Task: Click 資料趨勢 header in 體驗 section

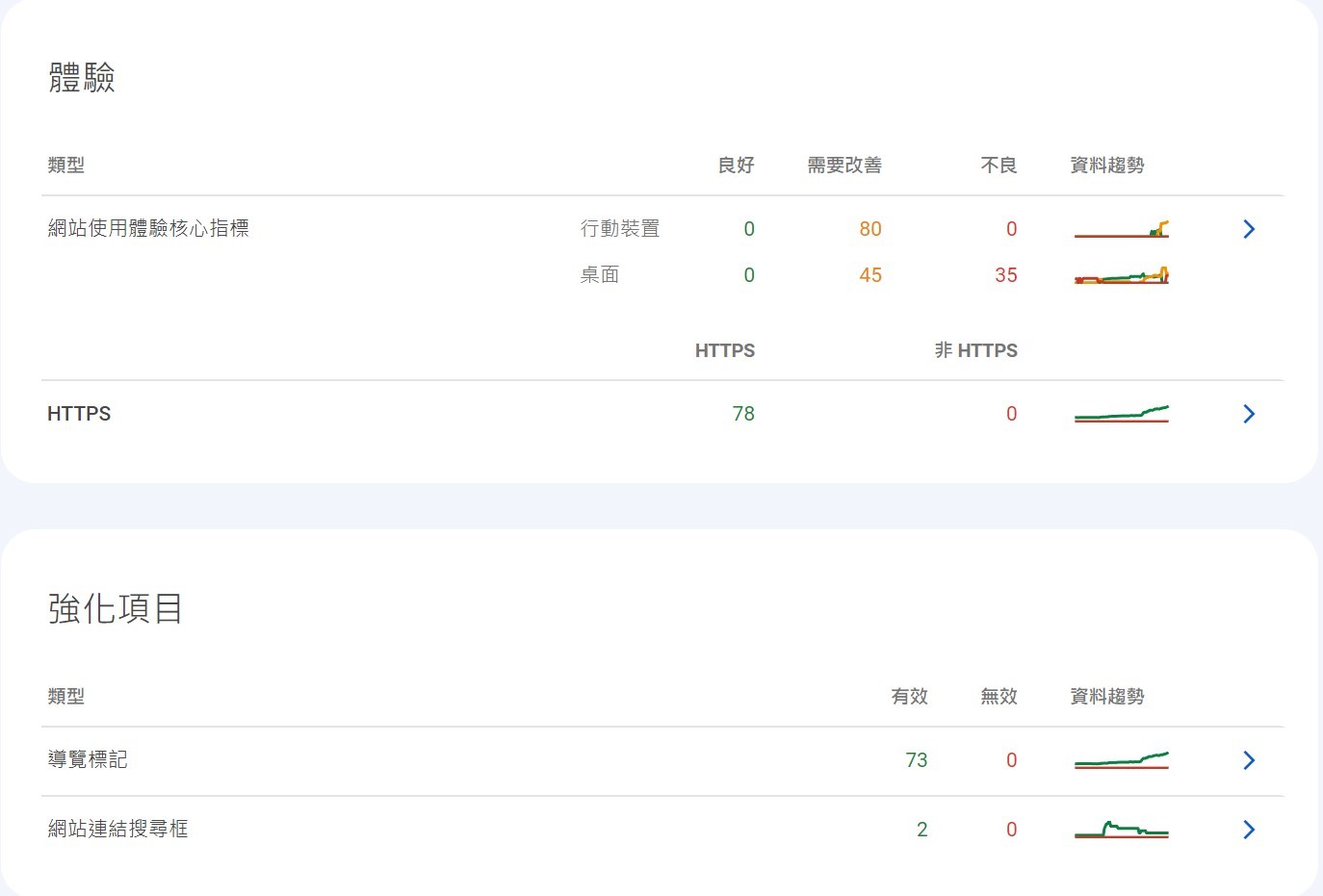Action: click(1107, 166)
